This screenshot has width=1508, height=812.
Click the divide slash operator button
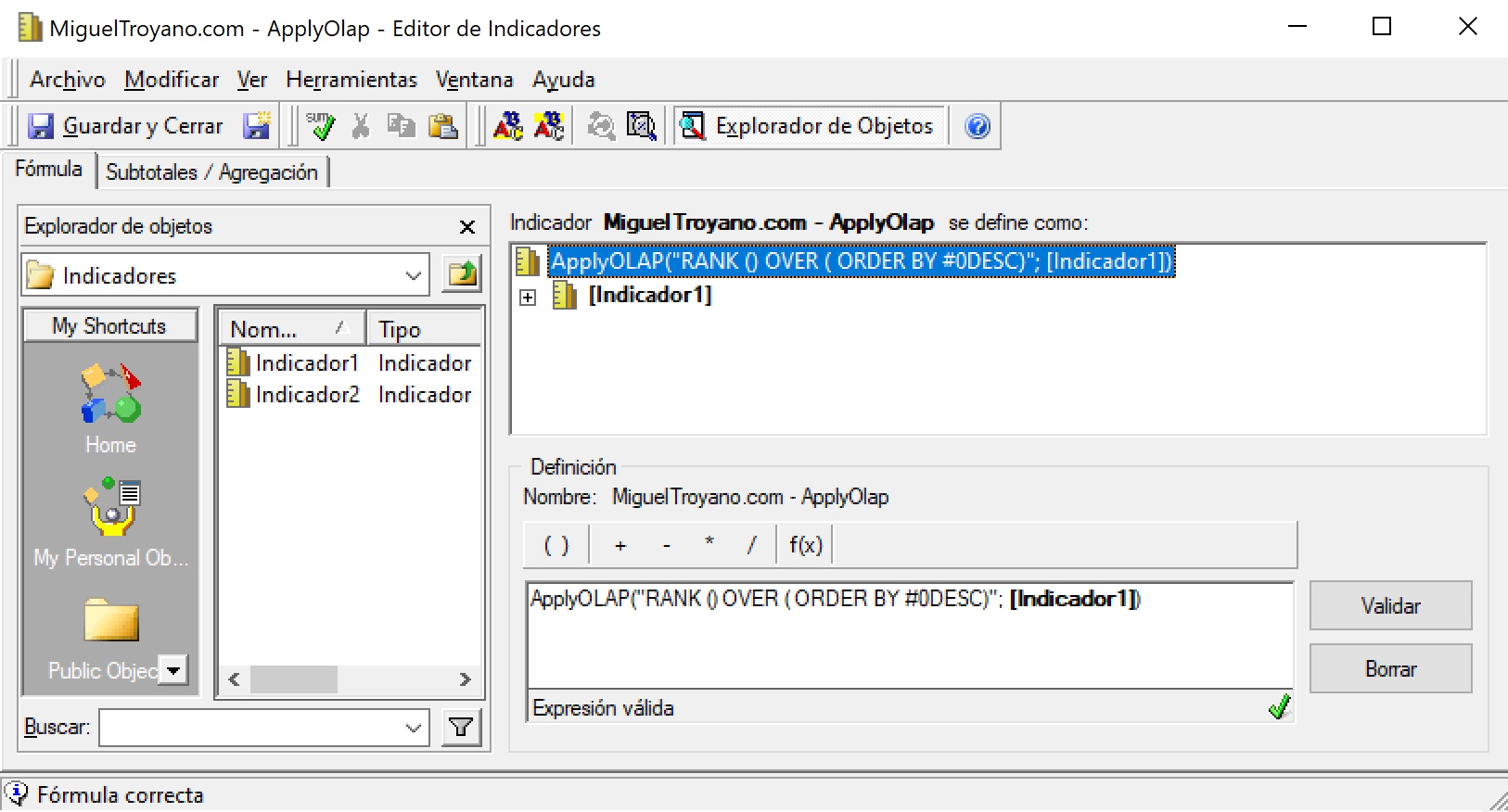751,545
